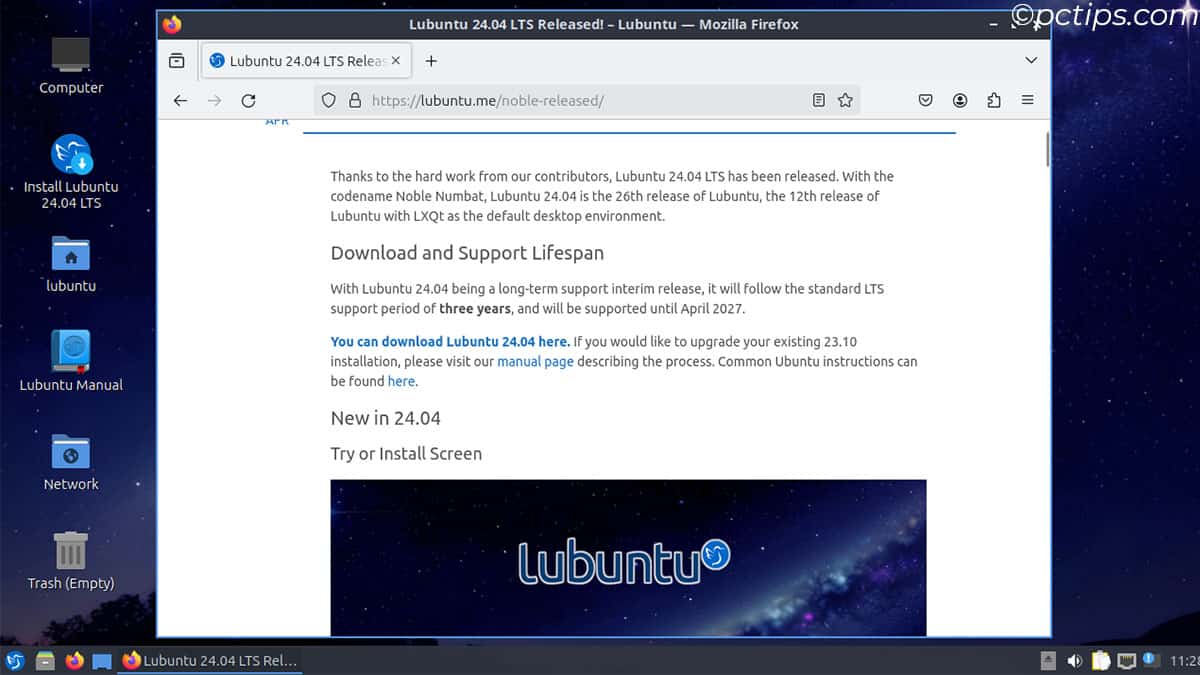Click the forward navigation arrow
The height and width of the screenshot is (675, 1200).
(214, 100)
